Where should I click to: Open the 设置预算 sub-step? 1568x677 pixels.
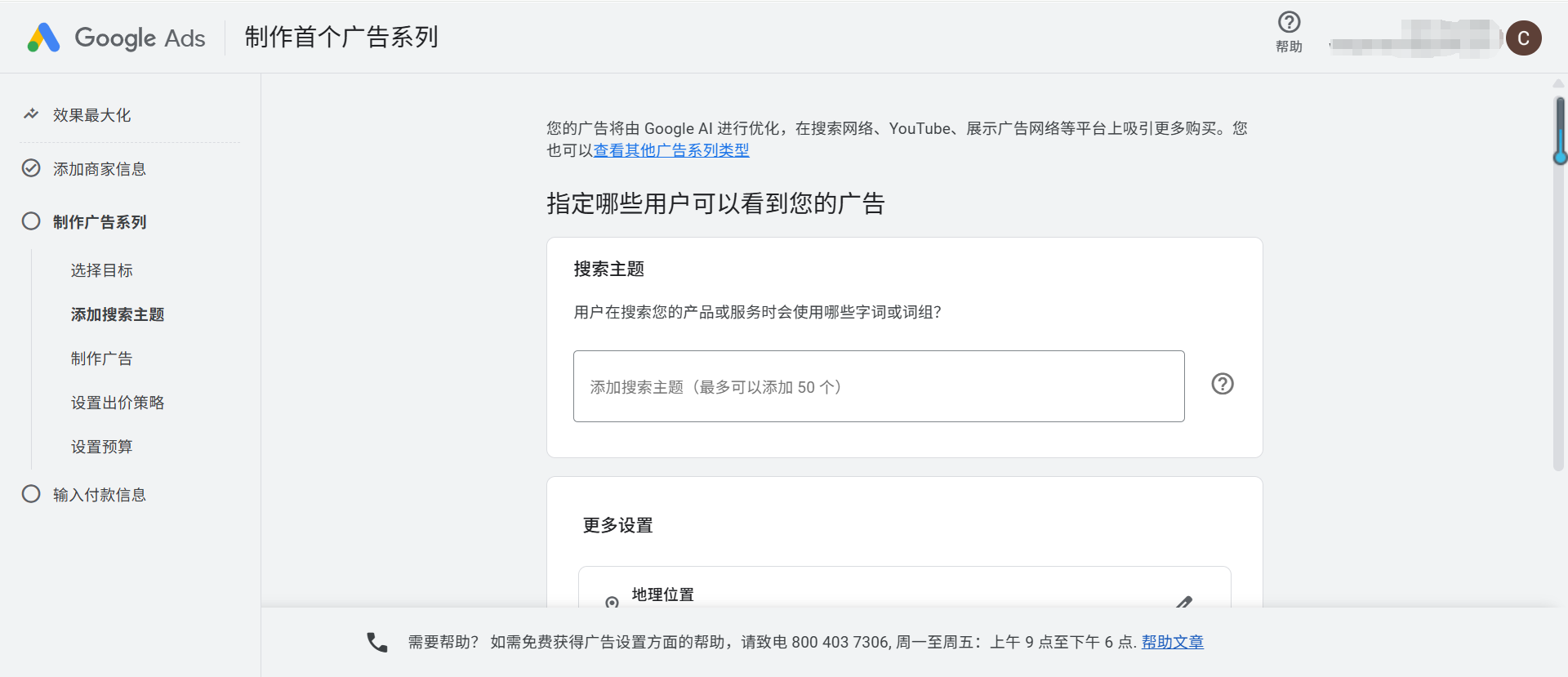pos(101,447)
